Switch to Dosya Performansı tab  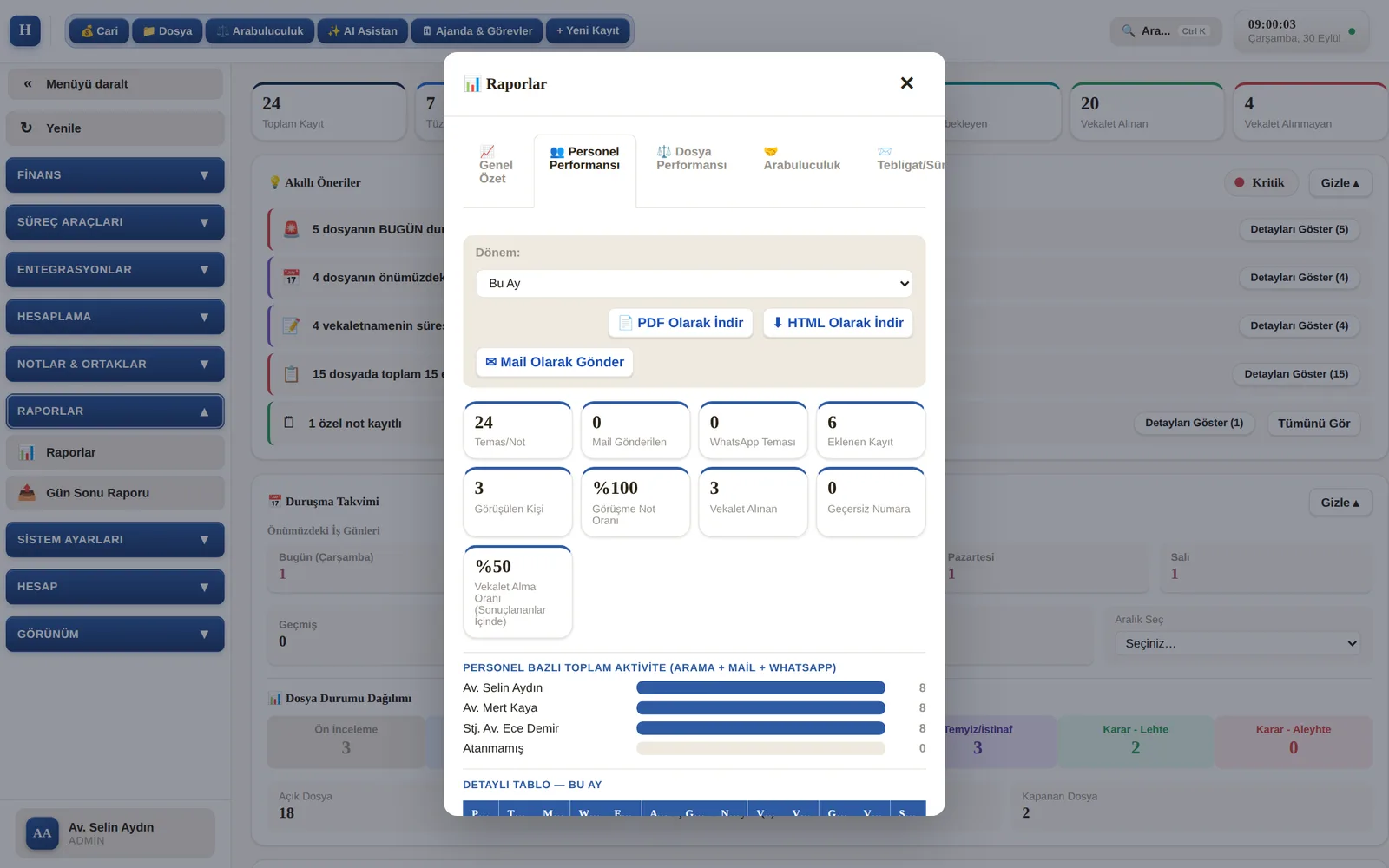pos(691,158)
